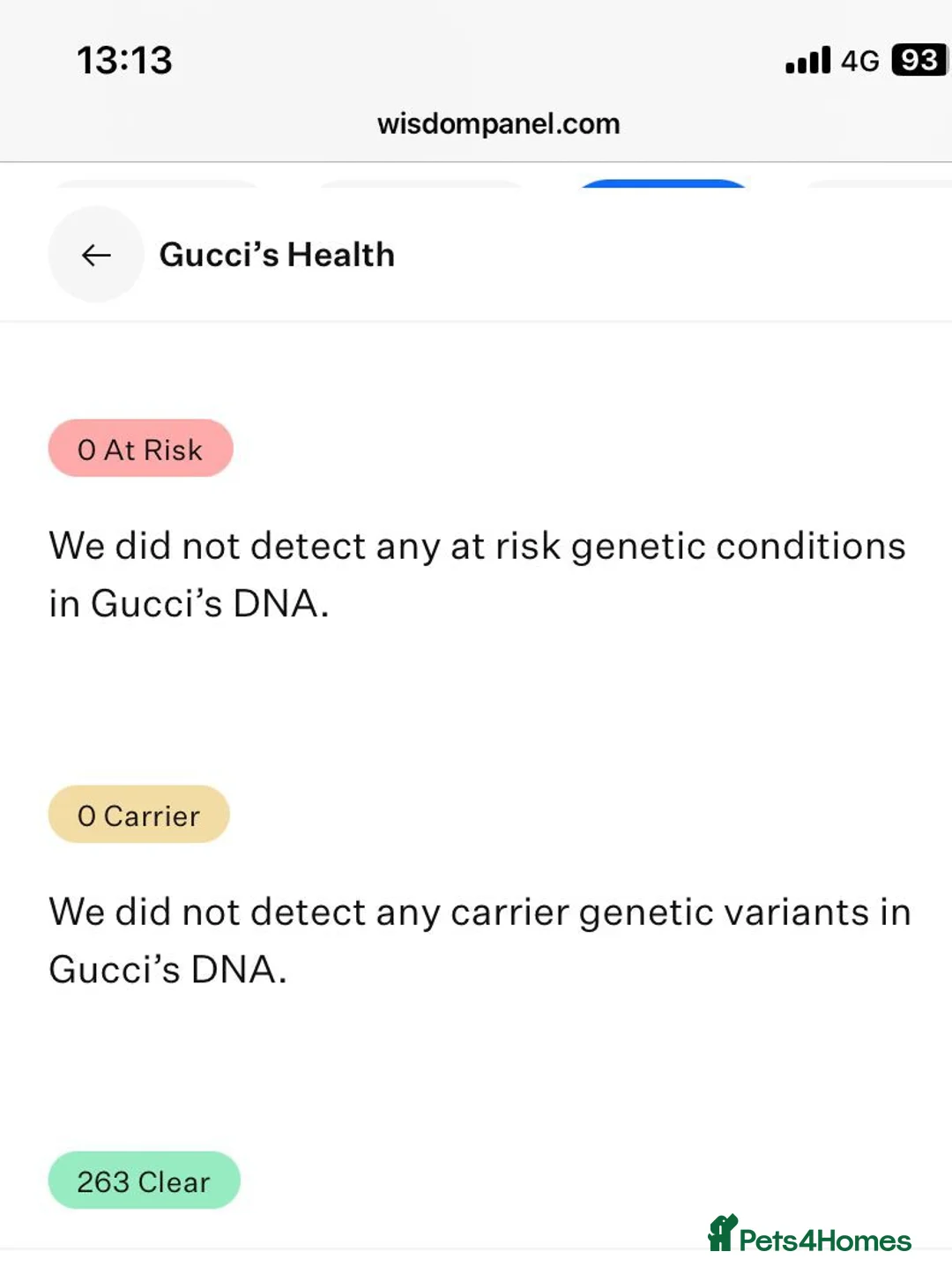Image resolution: width=952 pixels, height=1274 pixels.
Task: Select the leftmost tab pill at top
Action: point(159,185)
